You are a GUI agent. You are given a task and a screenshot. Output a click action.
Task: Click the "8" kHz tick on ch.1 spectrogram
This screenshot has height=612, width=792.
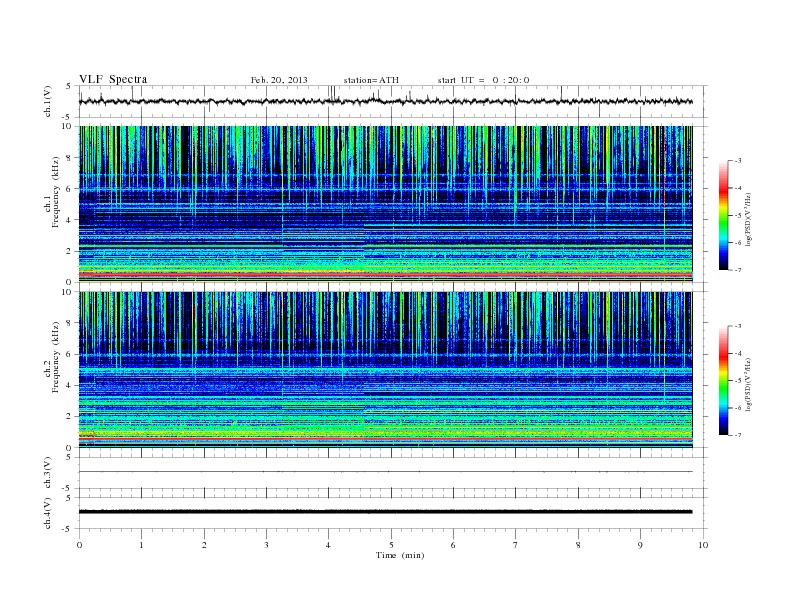pyautogui.click(x=69, y=158)
